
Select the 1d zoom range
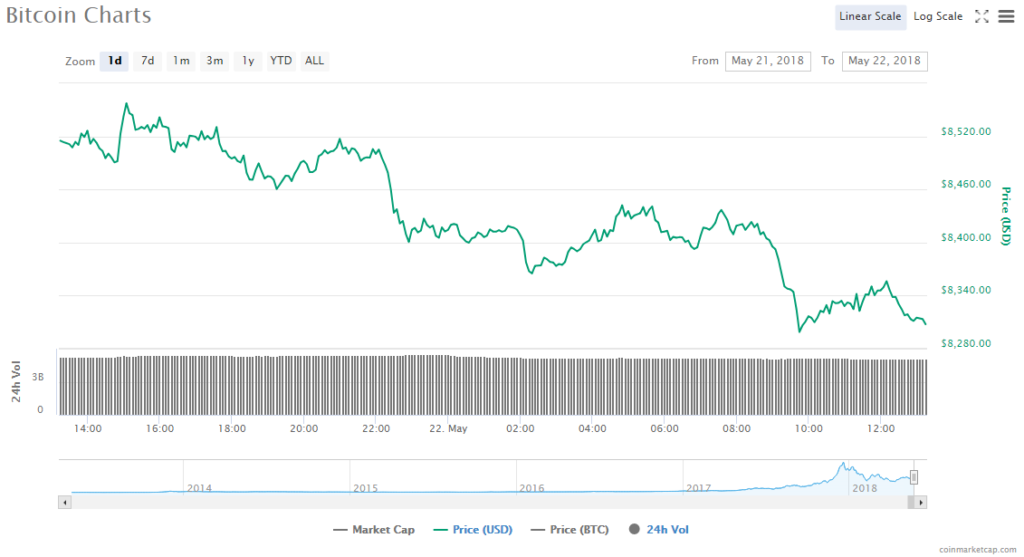115,61
